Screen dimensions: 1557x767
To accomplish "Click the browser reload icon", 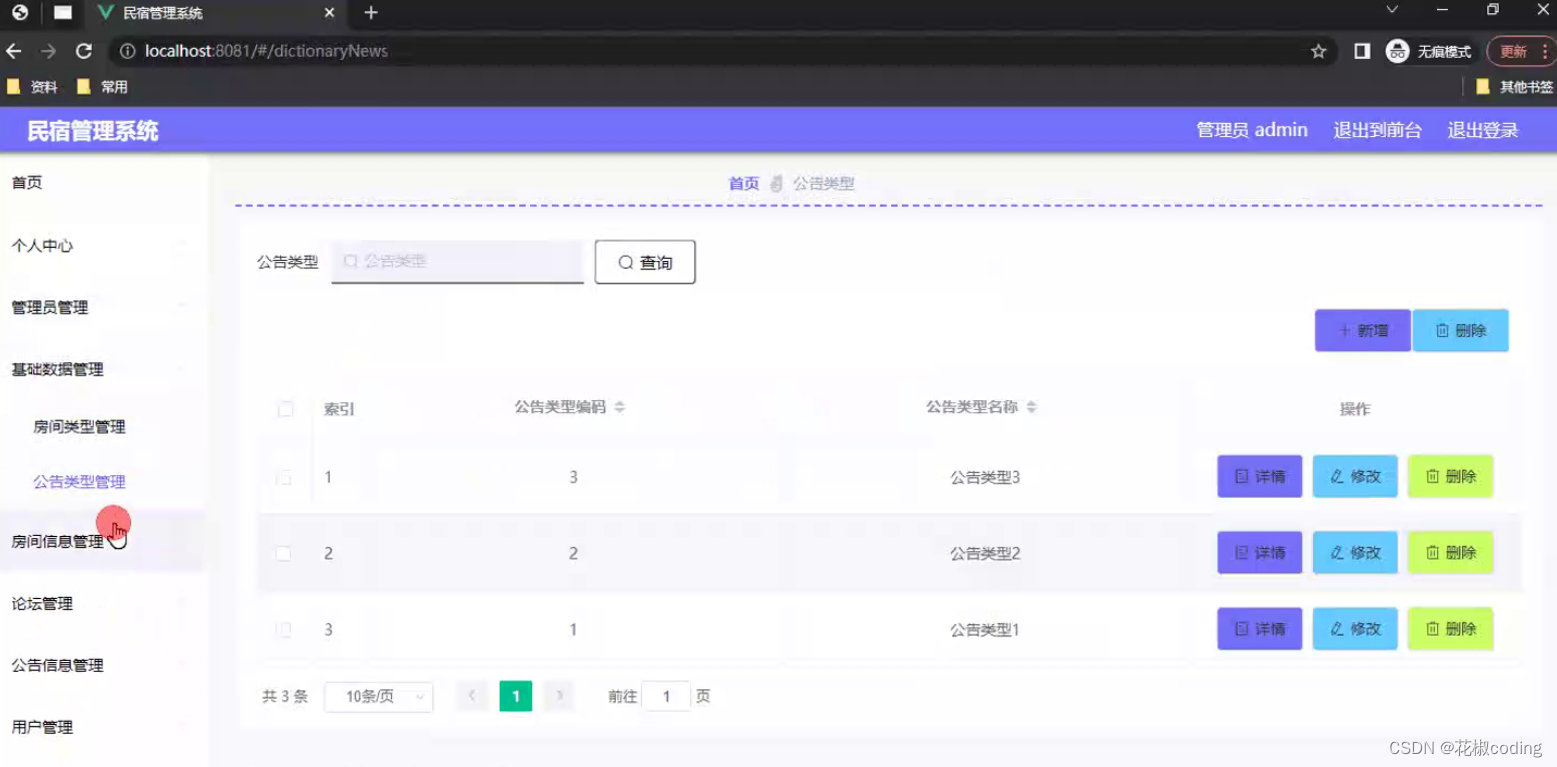I will [84, 51].
